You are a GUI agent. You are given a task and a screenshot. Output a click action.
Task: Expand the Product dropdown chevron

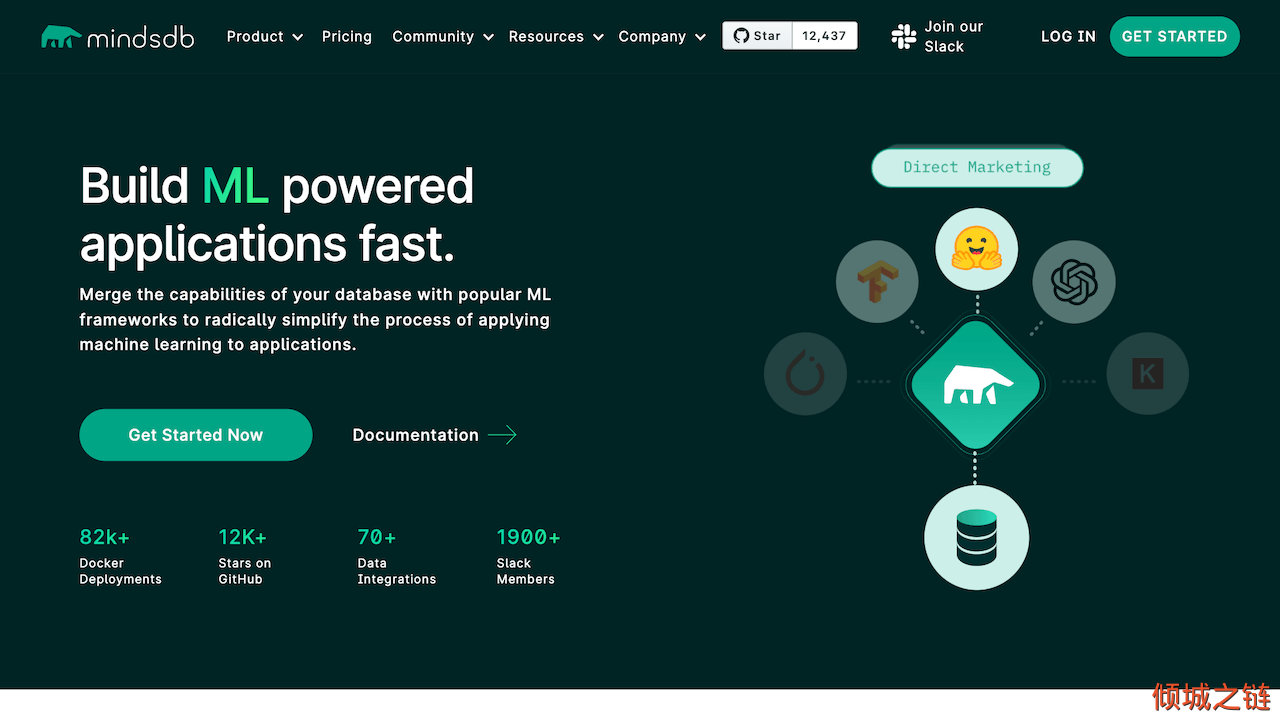click(x=297, y=37)
